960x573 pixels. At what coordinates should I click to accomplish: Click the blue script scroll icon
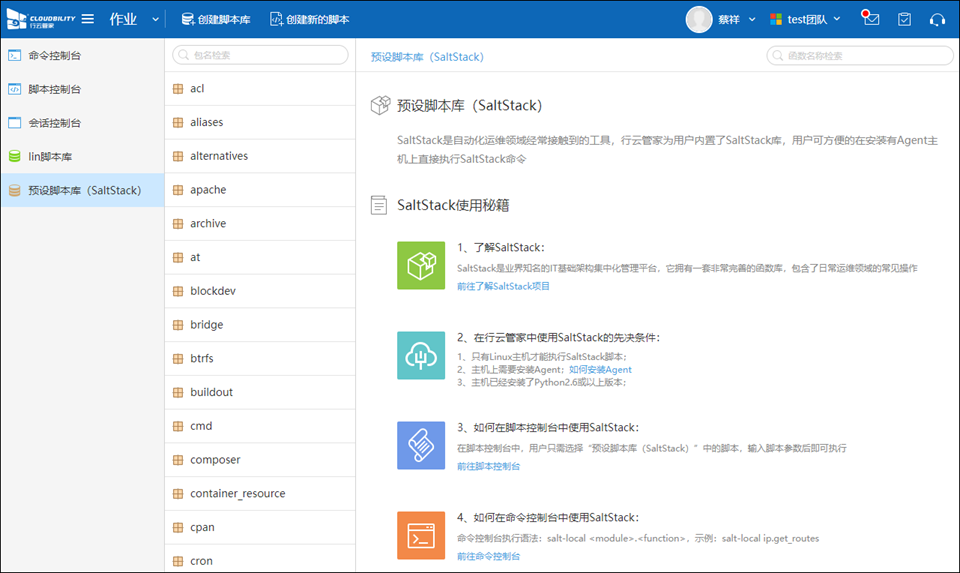(x=421, y=446)
